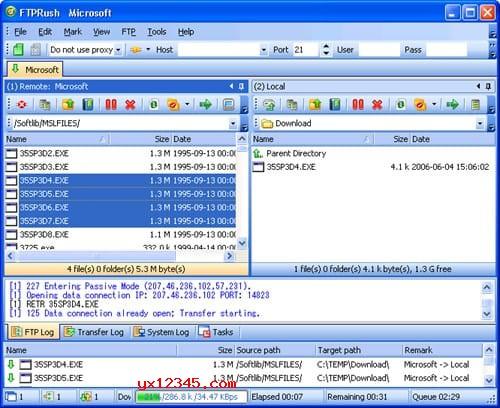This screenshot has width=500, height=408.
Task: Click the red pause icon in Local toolbar
Action: 358,105
